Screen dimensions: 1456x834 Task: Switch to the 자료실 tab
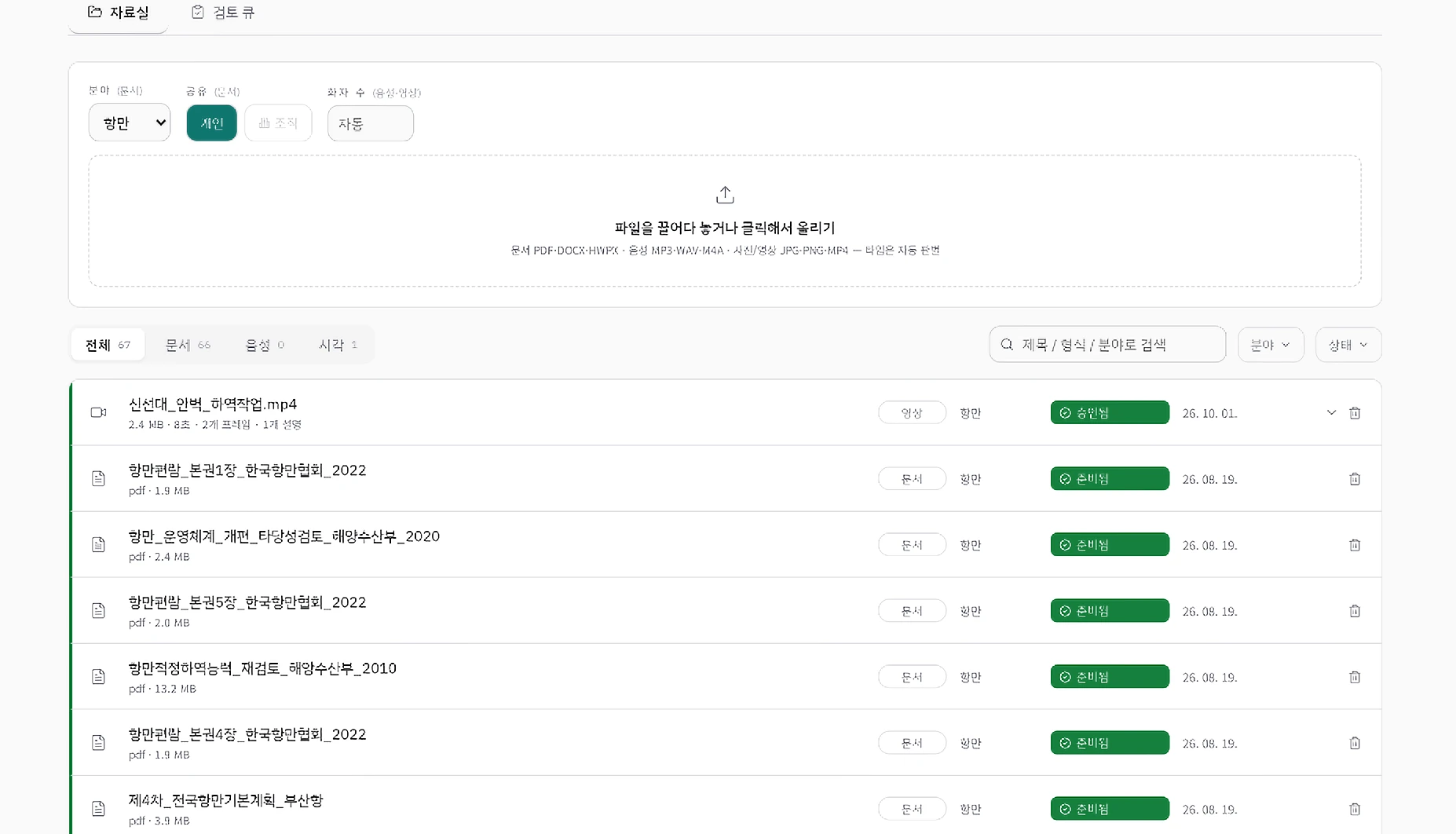click(119, 13)
